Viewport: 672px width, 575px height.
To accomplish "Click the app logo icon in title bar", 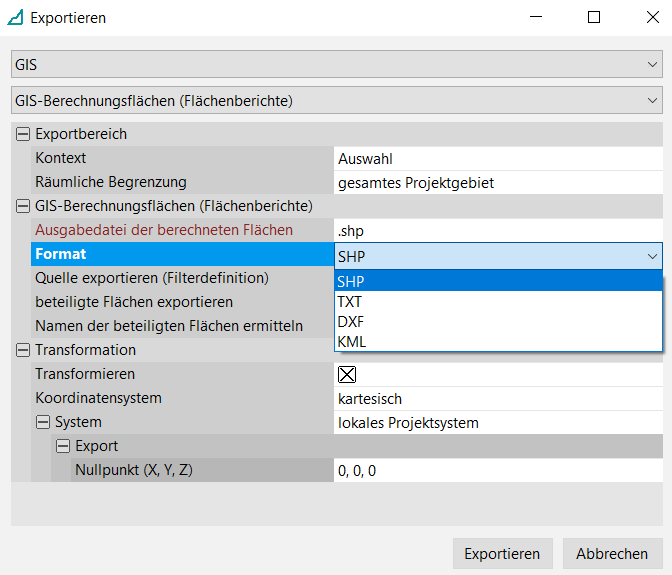I will click(16, 18).
